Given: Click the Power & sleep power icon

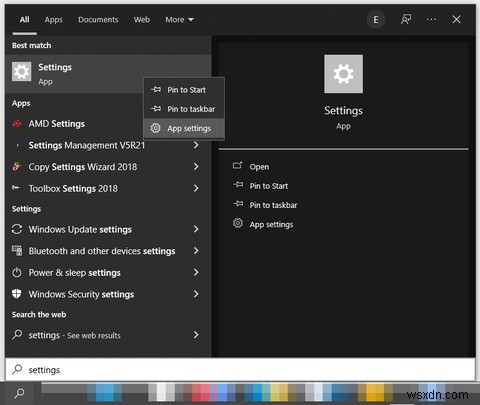Looking at the screenshot, I should 17,272.
